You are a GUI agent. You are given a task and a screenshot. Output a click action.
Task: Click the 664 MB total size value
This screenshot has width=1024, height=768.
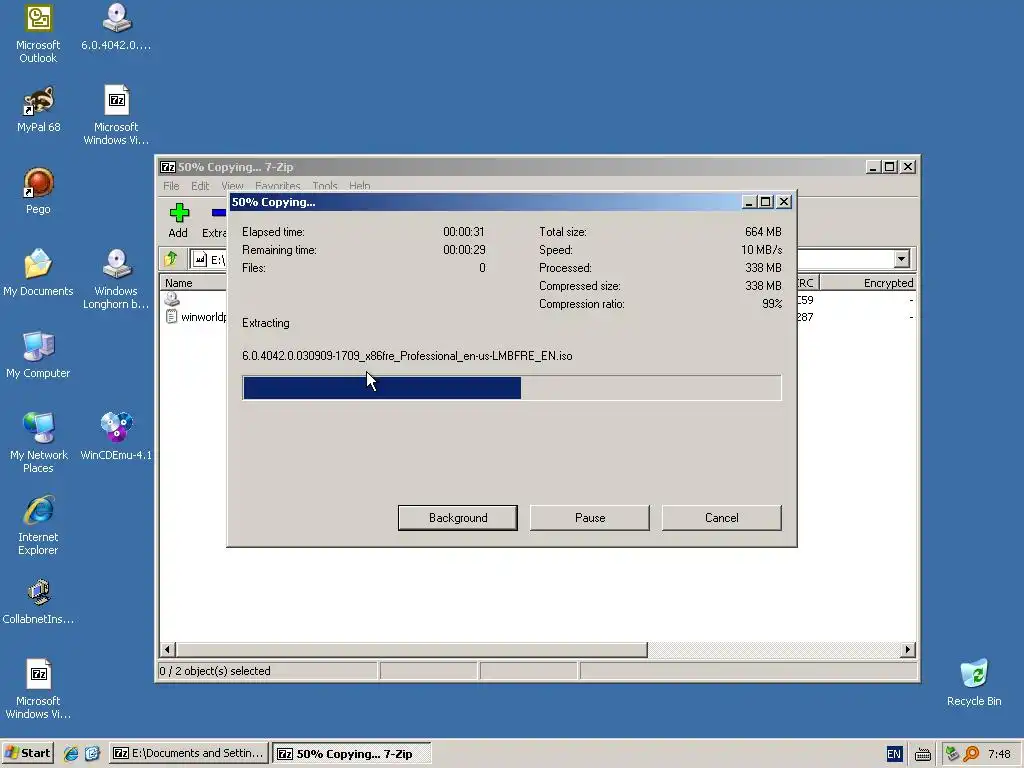point(763,232)
